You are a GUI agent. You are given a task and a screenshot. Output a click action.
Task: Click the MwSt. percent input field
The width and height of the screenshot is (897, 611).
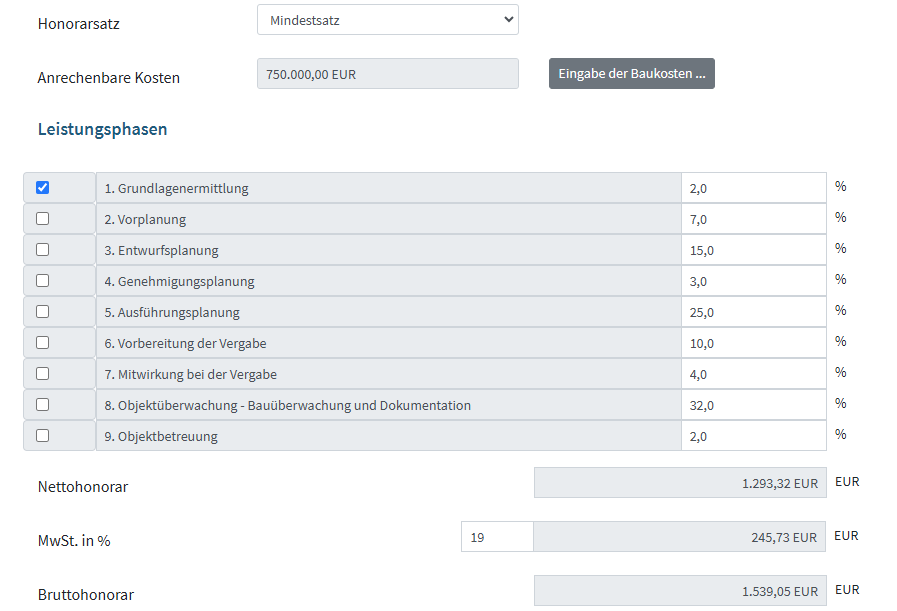pyautogui.click(x=496, y=537)
